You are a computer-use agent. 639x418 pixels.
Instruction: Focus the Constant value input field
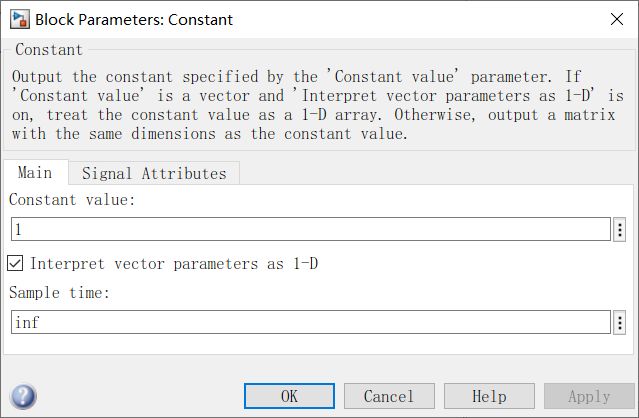(310, 230)
